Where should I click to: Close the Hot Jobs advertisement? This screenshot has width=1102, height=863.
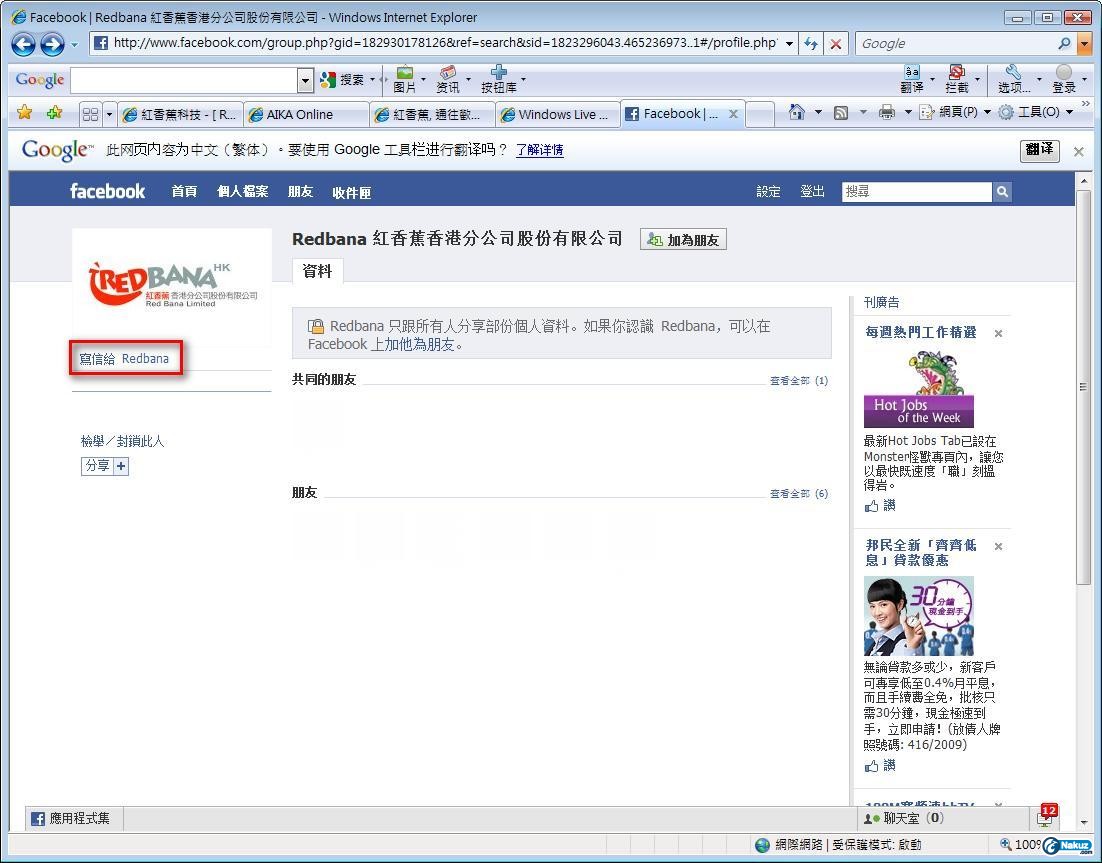coord(998,334)
